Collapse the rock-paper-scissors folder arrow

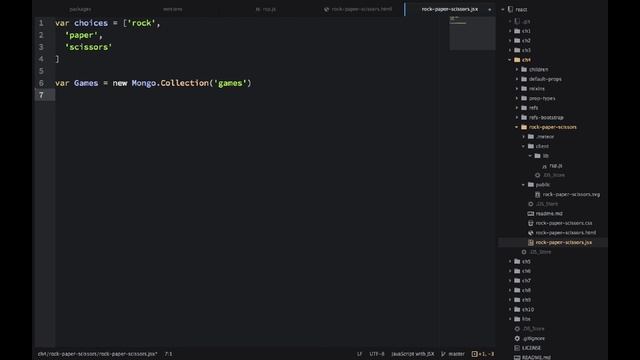517,127
